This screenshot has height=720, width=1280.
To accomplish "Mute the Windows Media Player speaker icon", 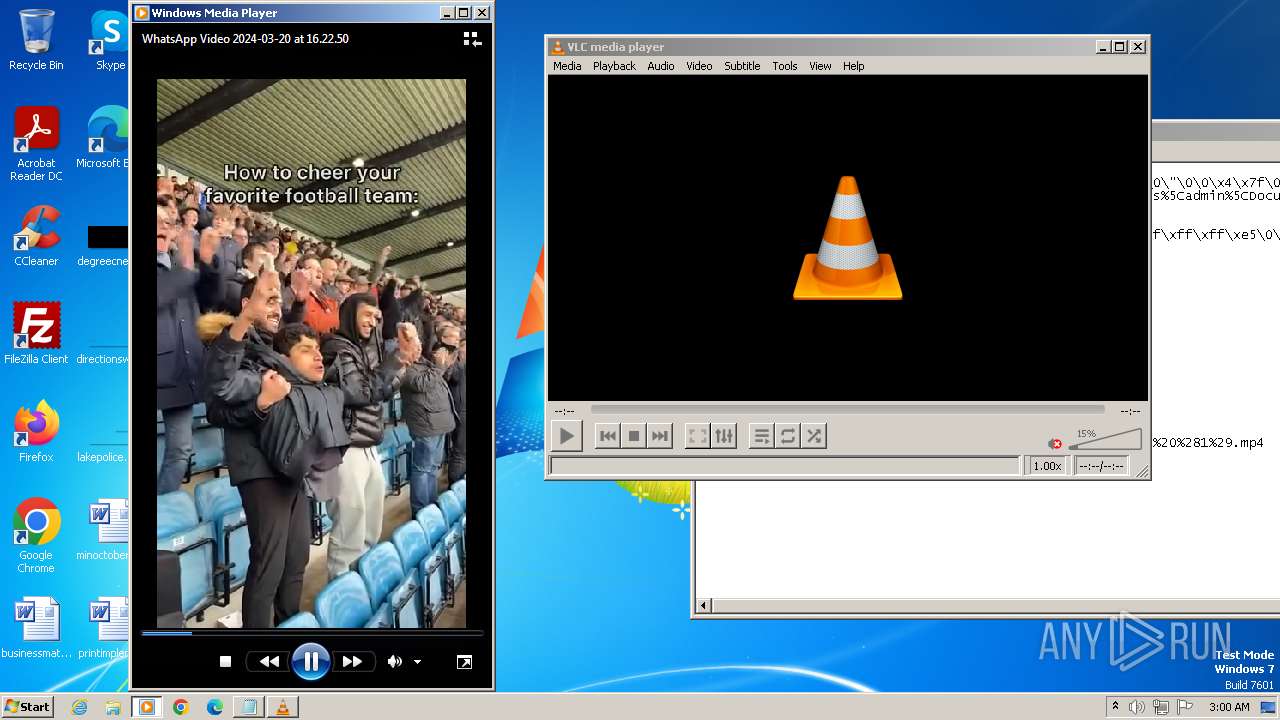I will (395, 661).
